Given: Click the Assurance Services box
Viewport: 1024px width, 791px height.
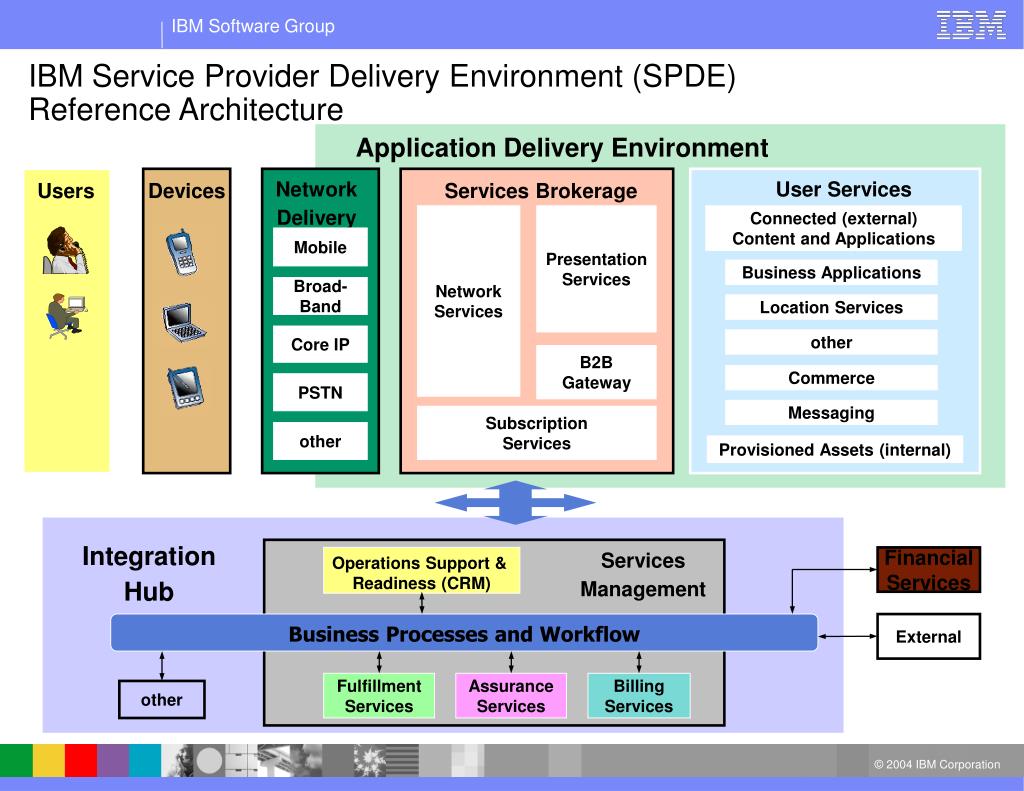Looking at the screenshot, I should tap(511, 696).
